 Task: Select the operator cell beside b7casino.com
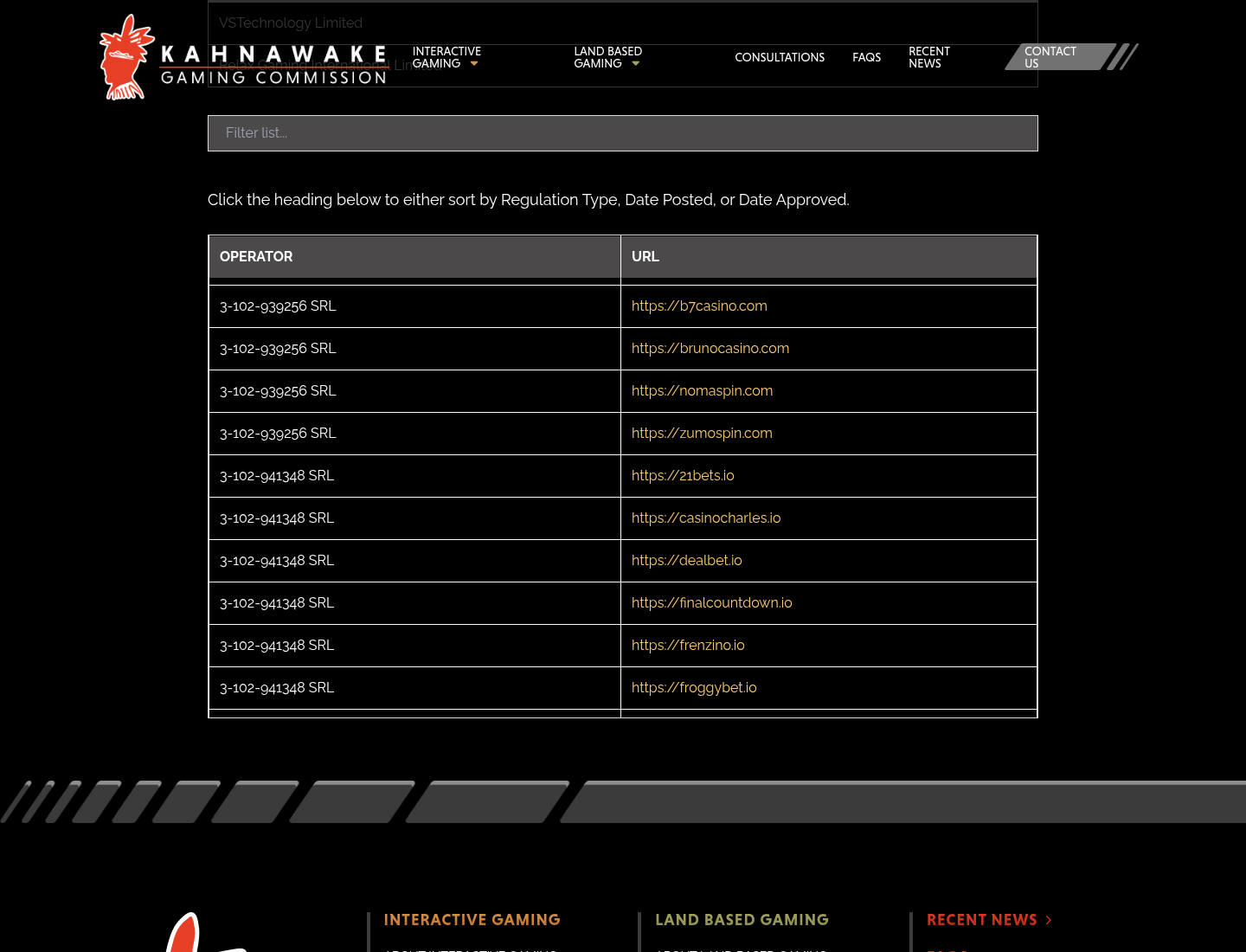[414, 306]
